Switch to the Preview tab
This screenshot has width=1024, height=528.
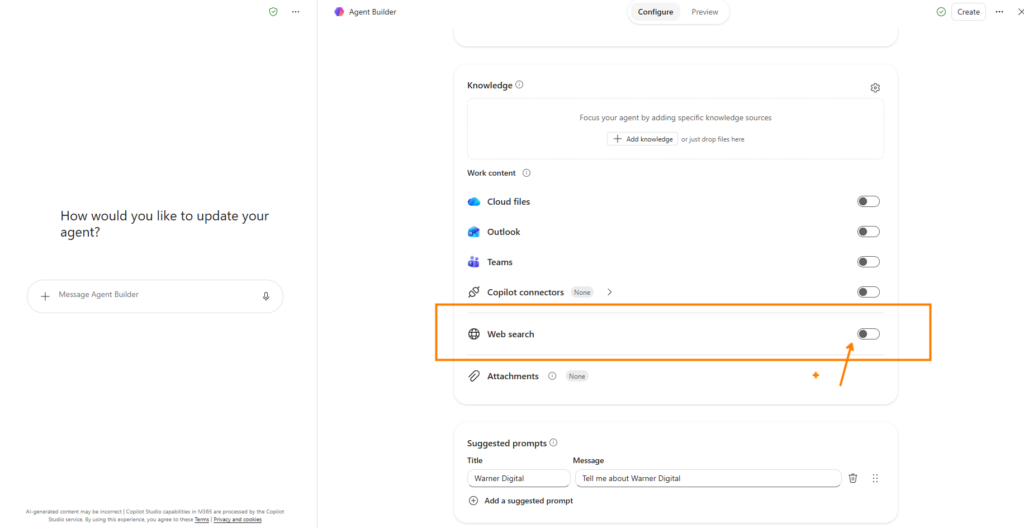tap(705, 12)
